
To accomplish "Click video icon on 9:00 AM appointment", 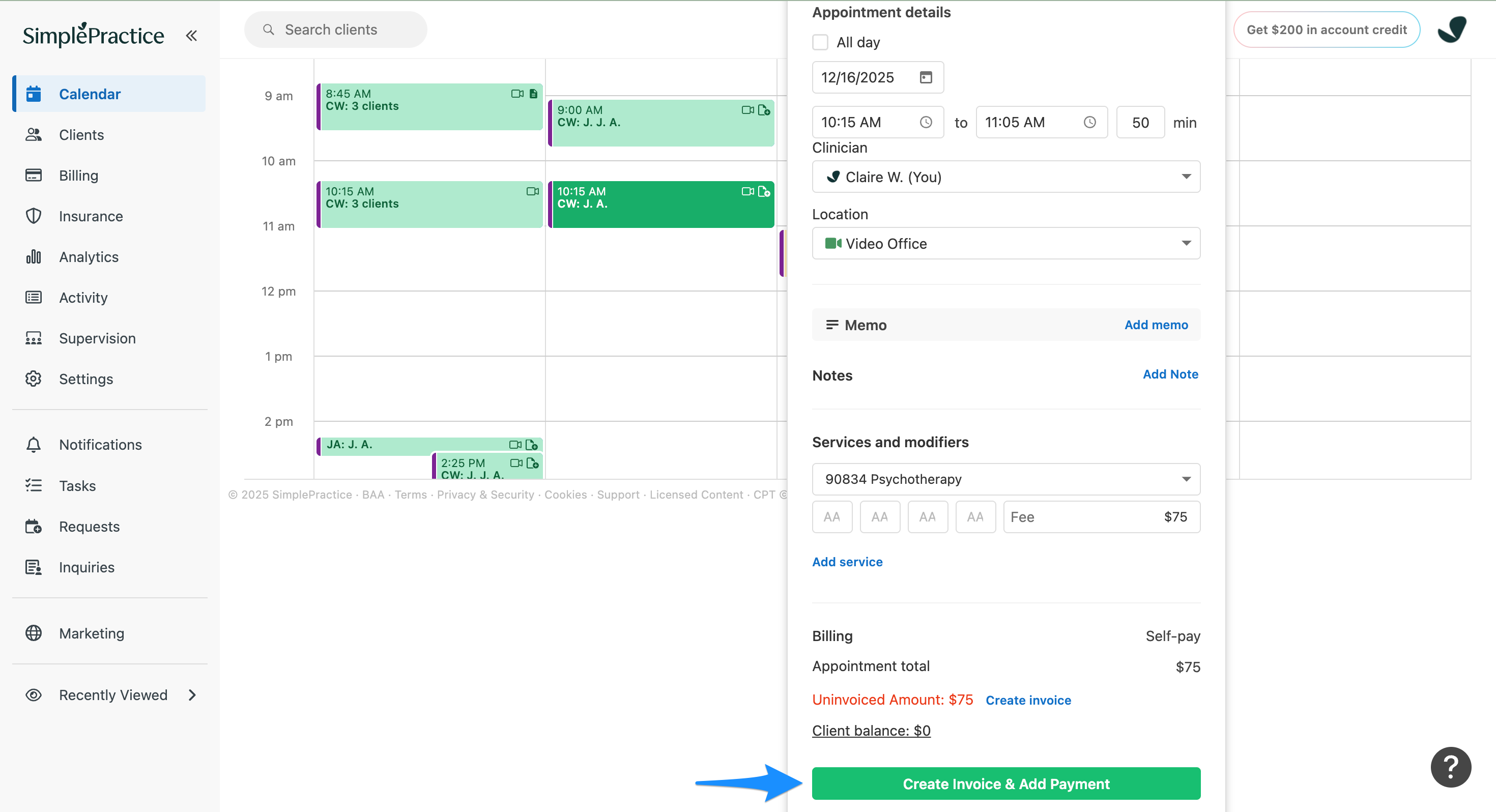I will (747, 110).
